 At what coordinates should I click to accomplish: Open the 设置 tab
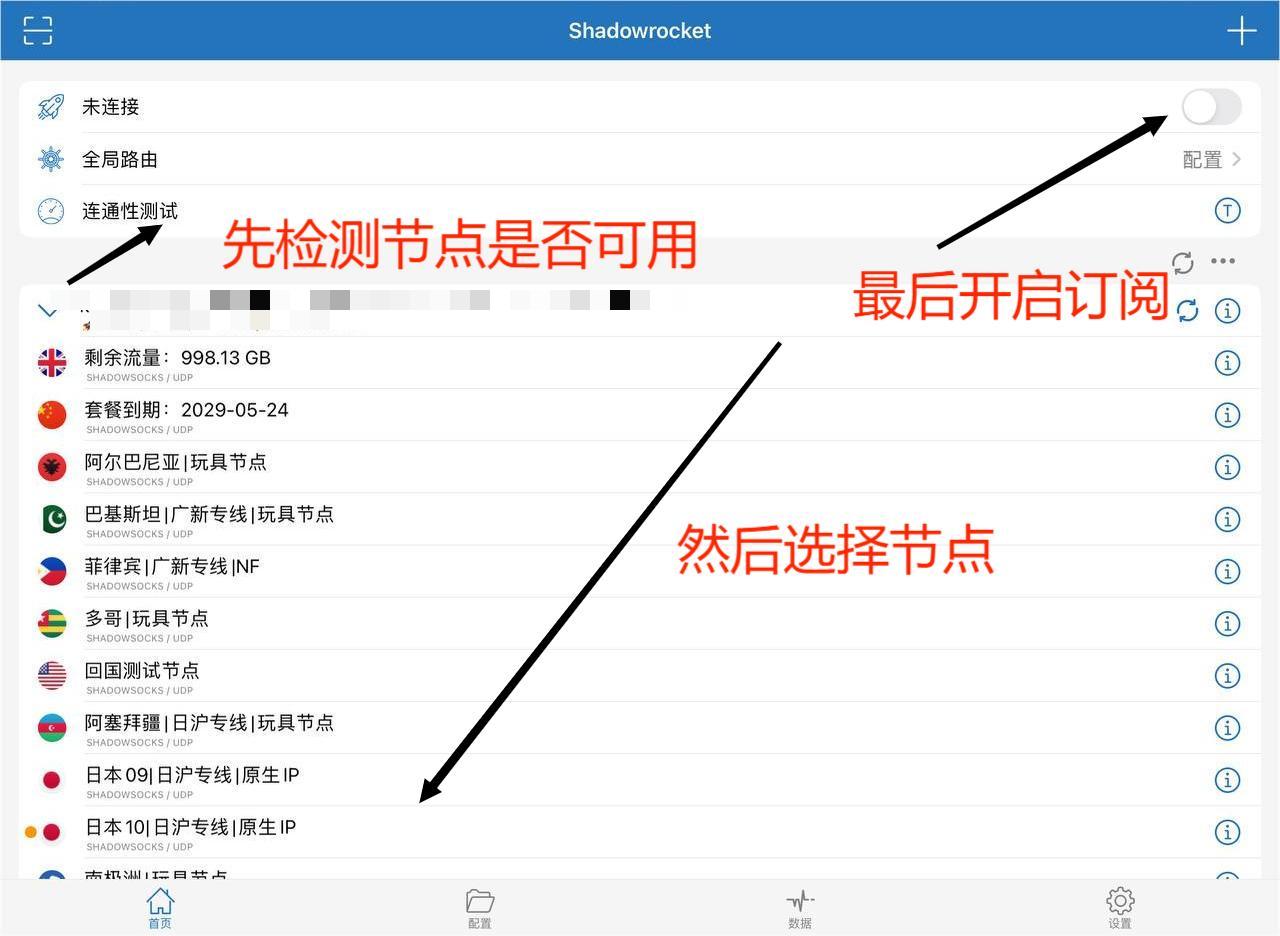(x=1120, y=908)
